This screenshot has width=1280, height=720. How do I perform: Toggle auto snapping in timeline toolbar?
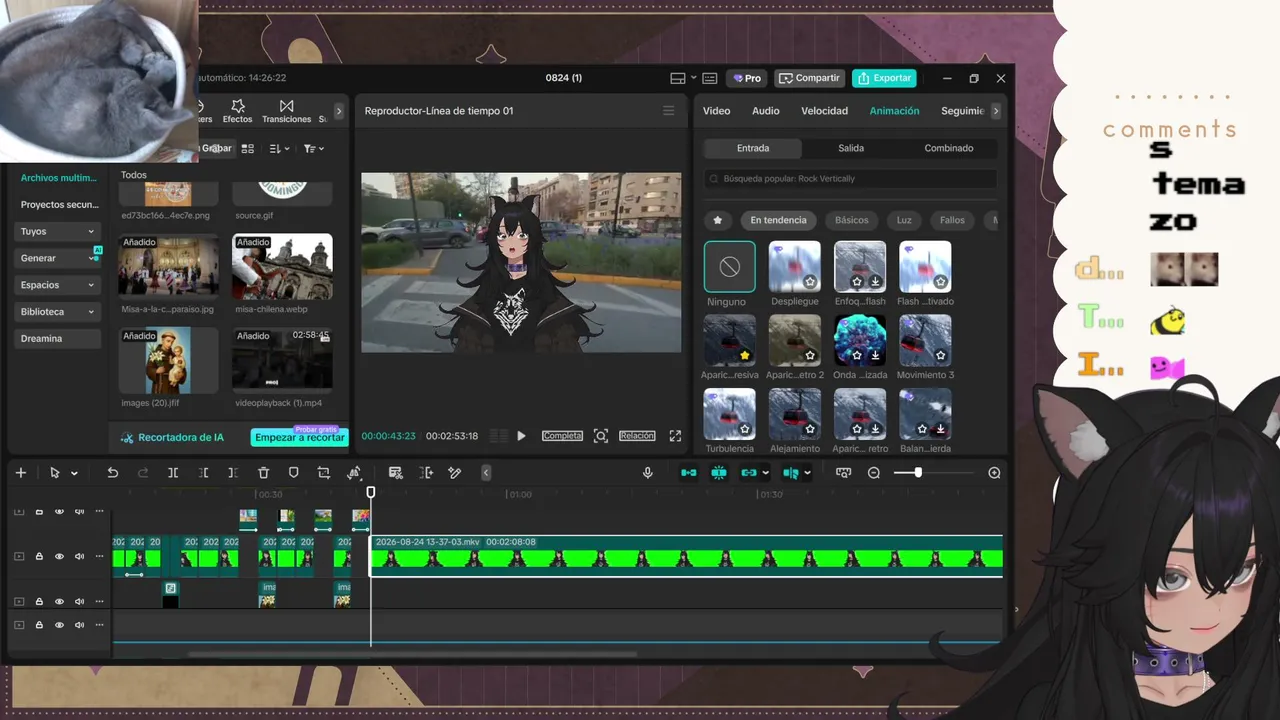[x=719, y=473]
